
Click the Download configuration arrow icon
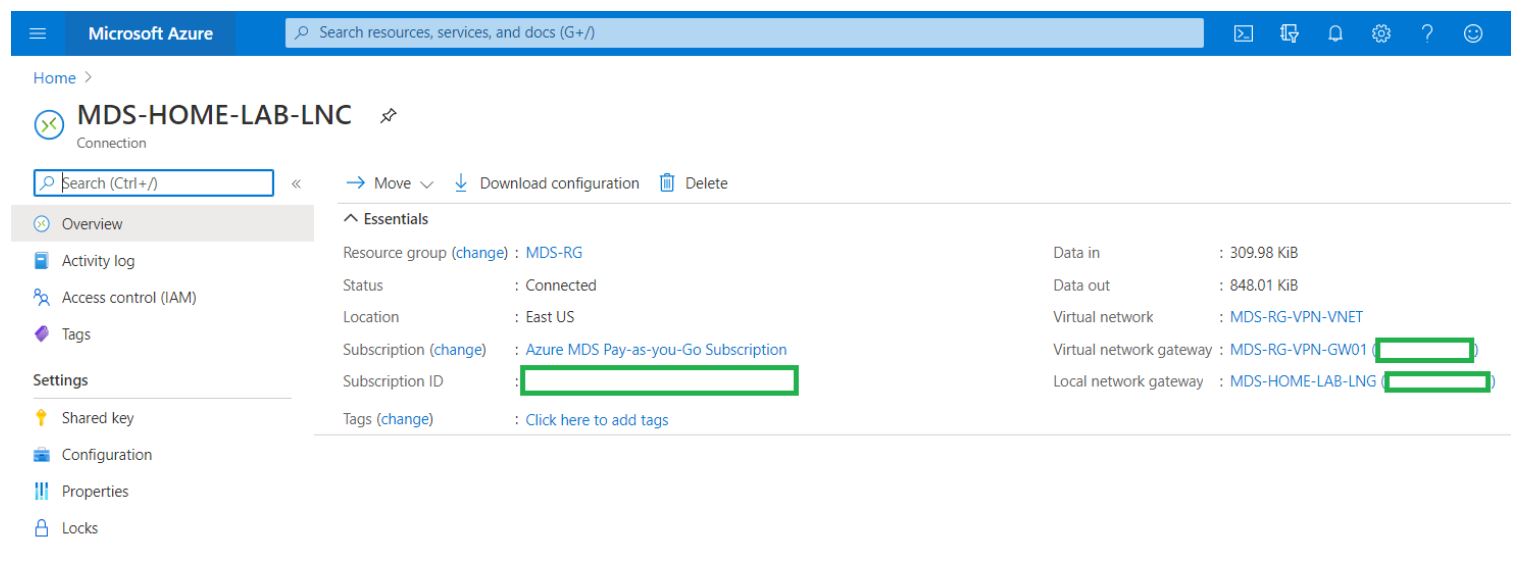[x=461, y=183]
